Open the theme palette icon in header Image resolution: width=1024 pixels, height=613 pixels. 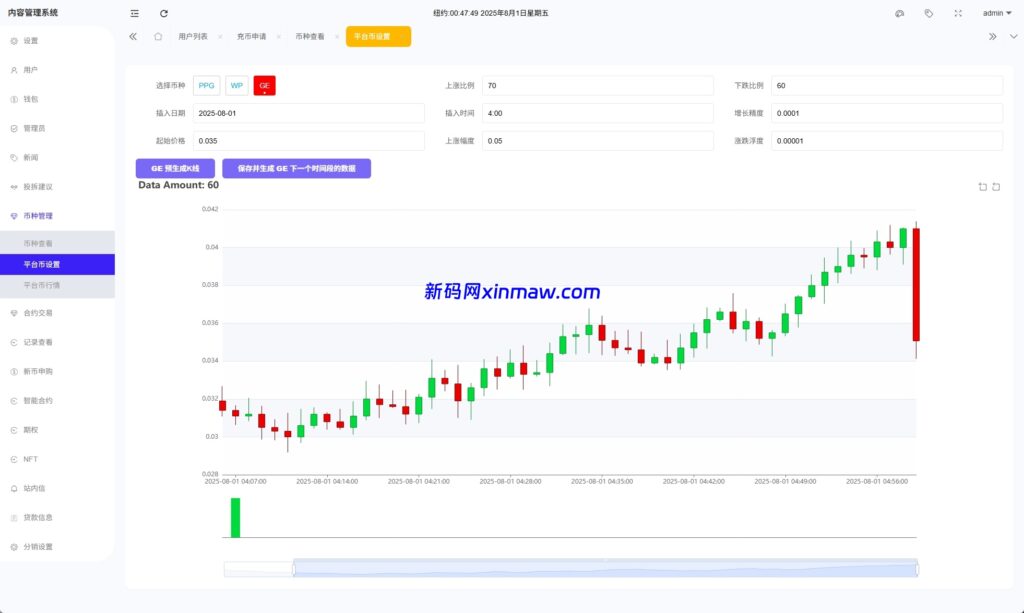pyautogui.click(x=899, y=13)
